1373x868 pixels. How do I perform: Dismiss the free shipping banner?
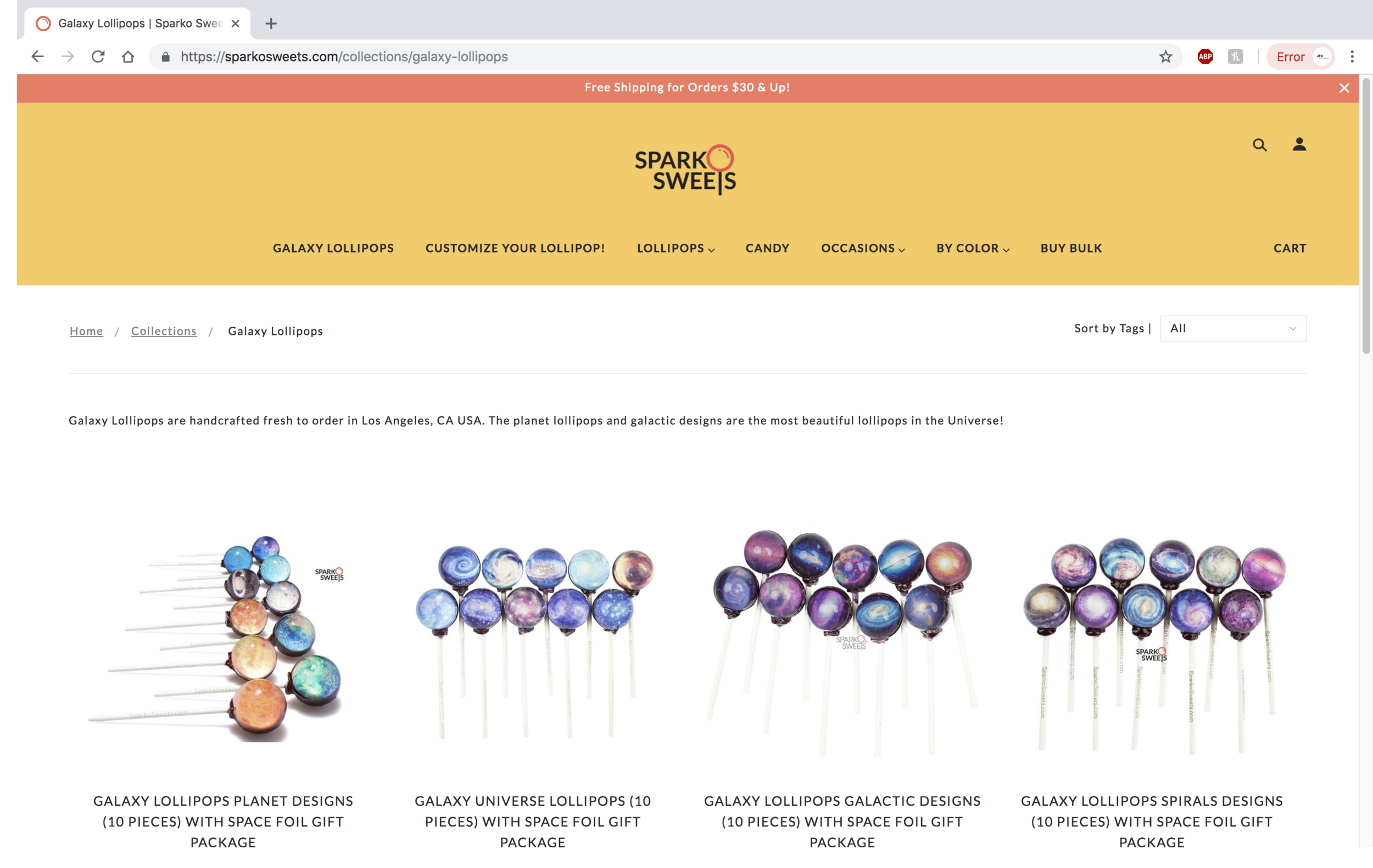[1344, 88]
